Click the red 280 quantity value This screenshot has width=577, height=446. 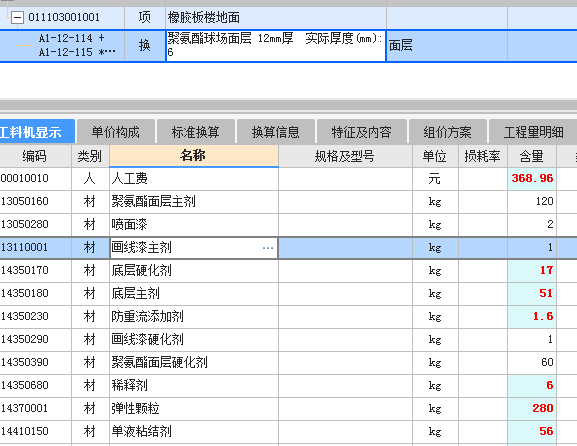click(x=532, y=408)
